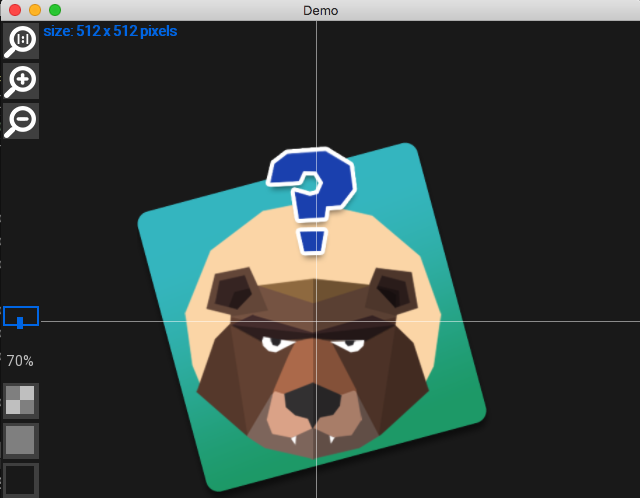Reset zoom to 1:1 actual size
This screenshot has width=640, height=498.
(21, 40)
